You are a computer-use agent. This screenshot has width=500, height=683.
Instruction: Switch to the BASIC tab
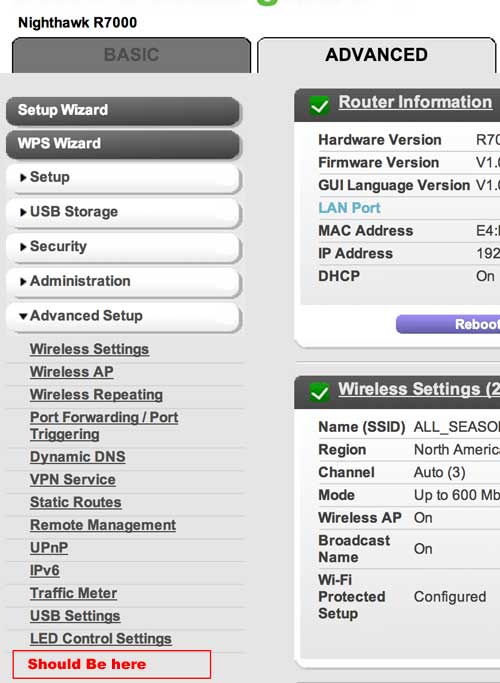[x=132, y=55]
